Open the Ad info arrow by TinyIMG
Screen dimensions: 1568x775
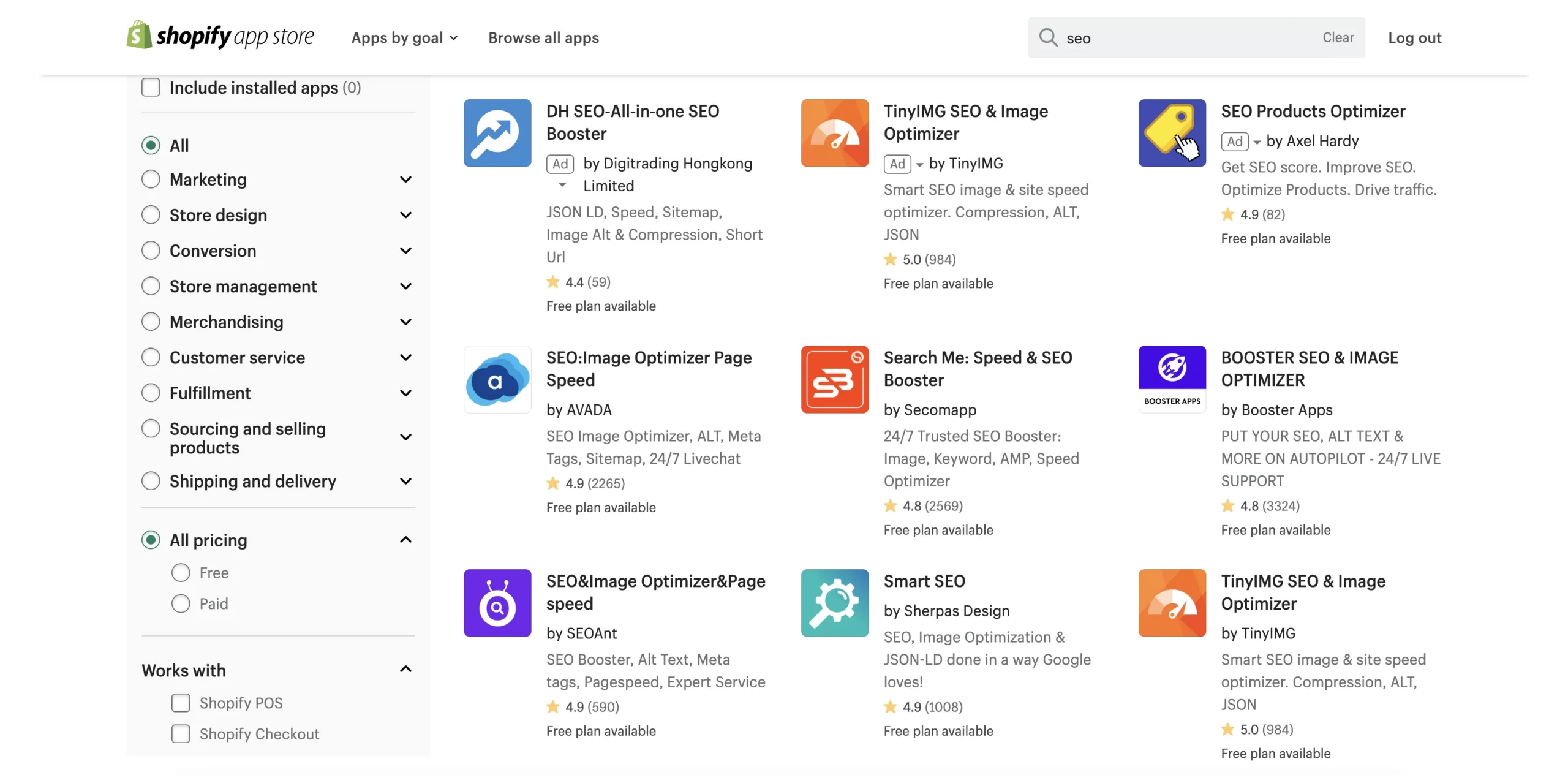(x=919, y=164)
